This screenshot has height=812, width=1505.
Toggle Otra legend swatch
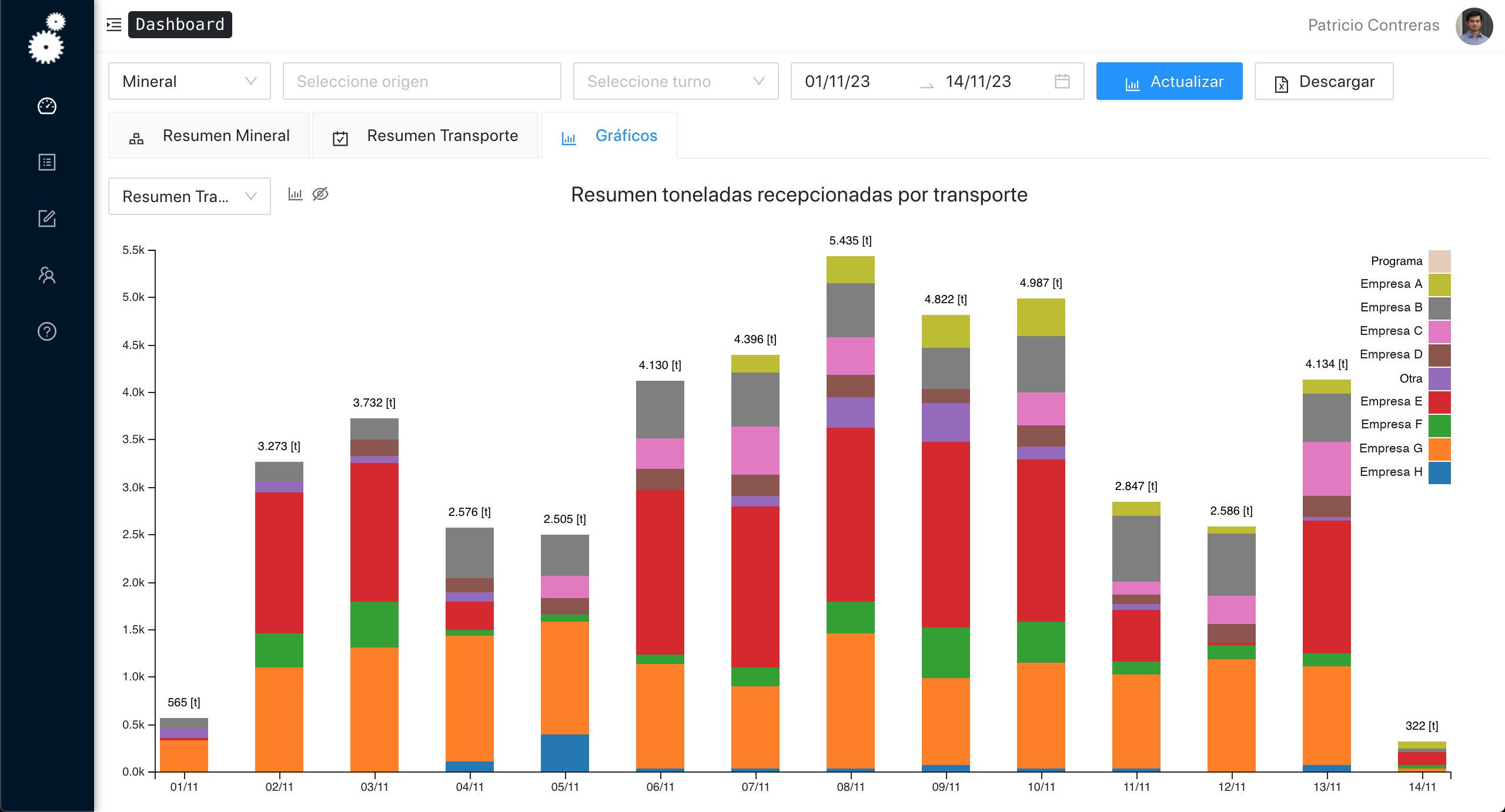1440,379
